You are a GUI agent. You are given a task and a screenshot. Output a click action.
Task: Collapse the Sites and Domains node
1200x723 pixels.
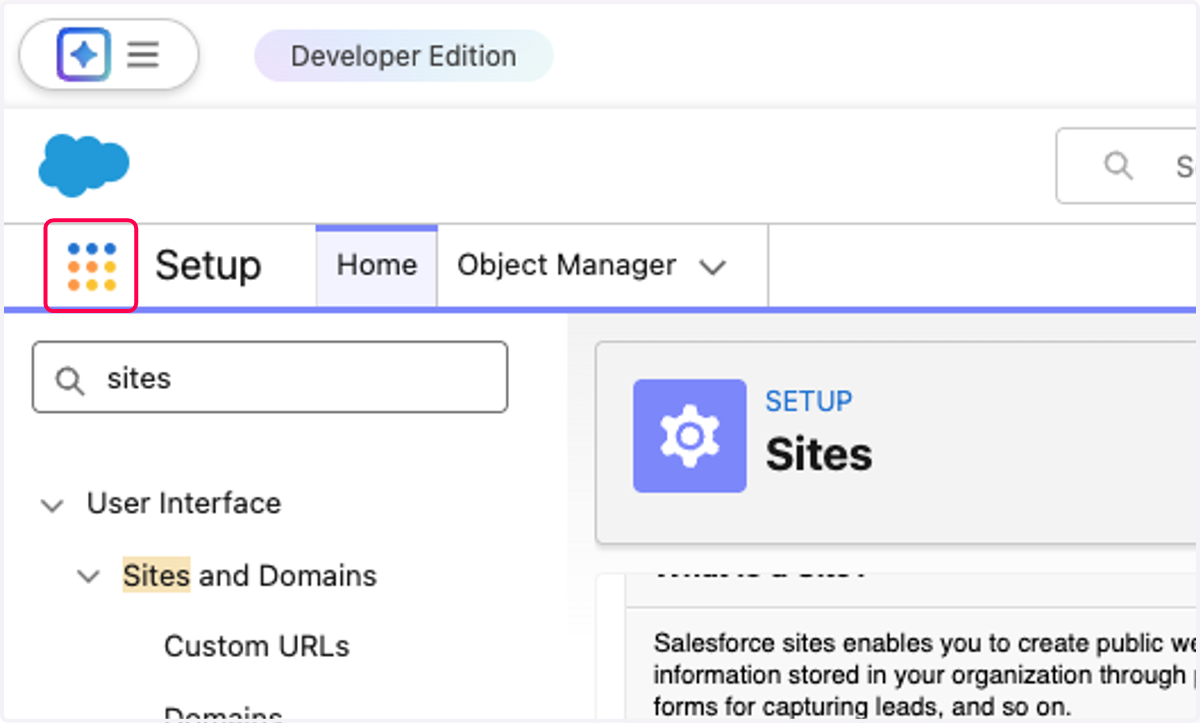(89, 577)
